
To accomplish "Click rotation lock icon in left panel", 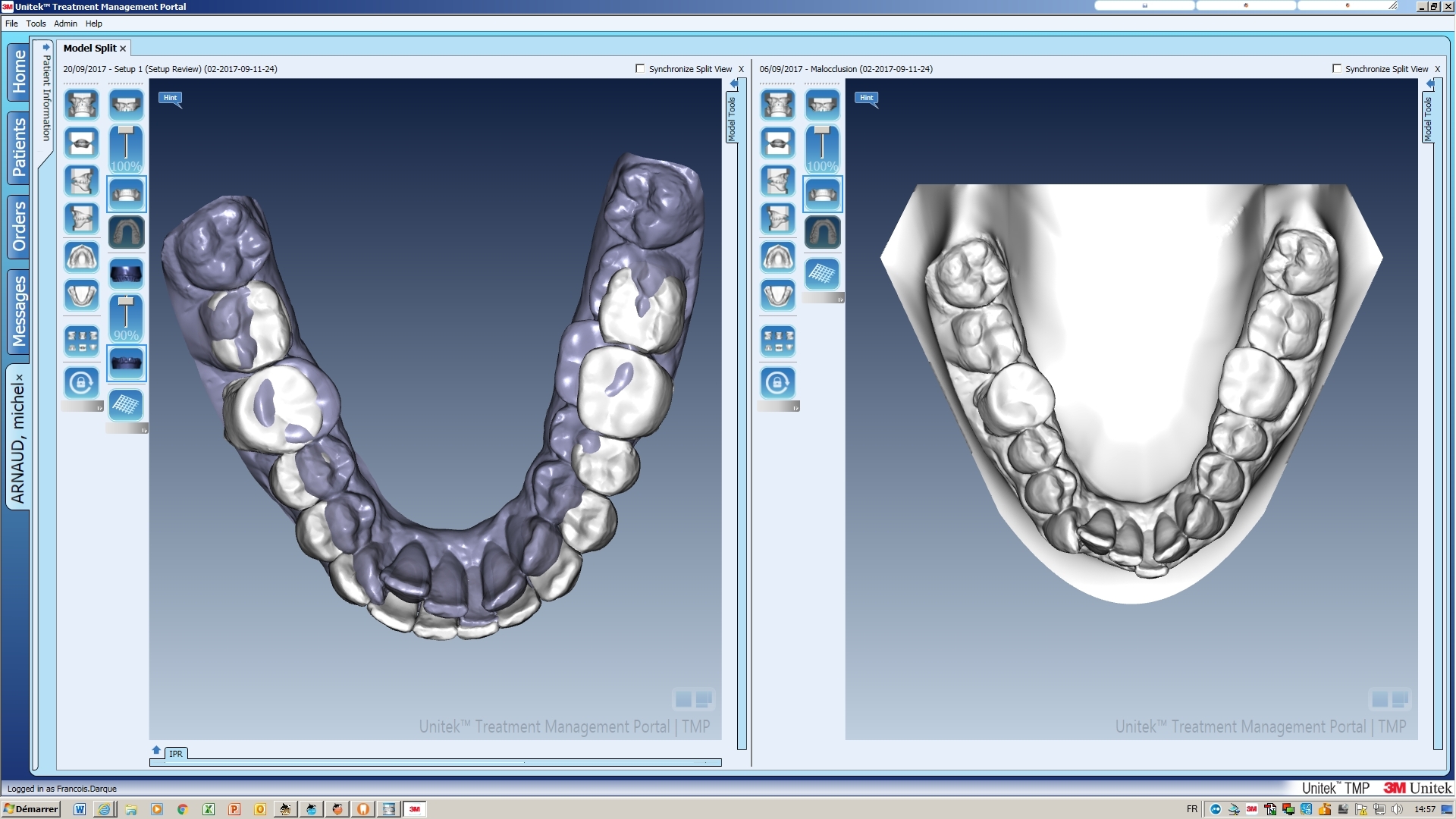I will coord(81,383).
